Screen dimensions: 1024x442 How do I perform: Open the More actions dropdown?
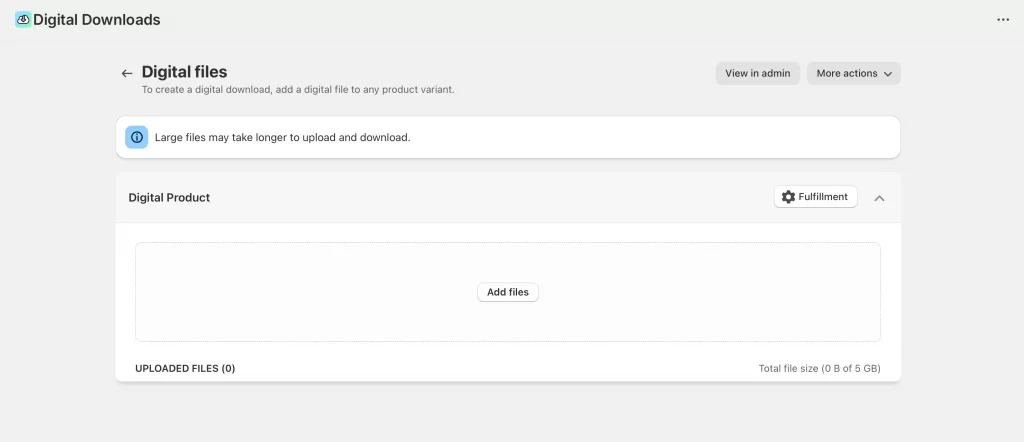pyautogui.click(x=853, y=73)
